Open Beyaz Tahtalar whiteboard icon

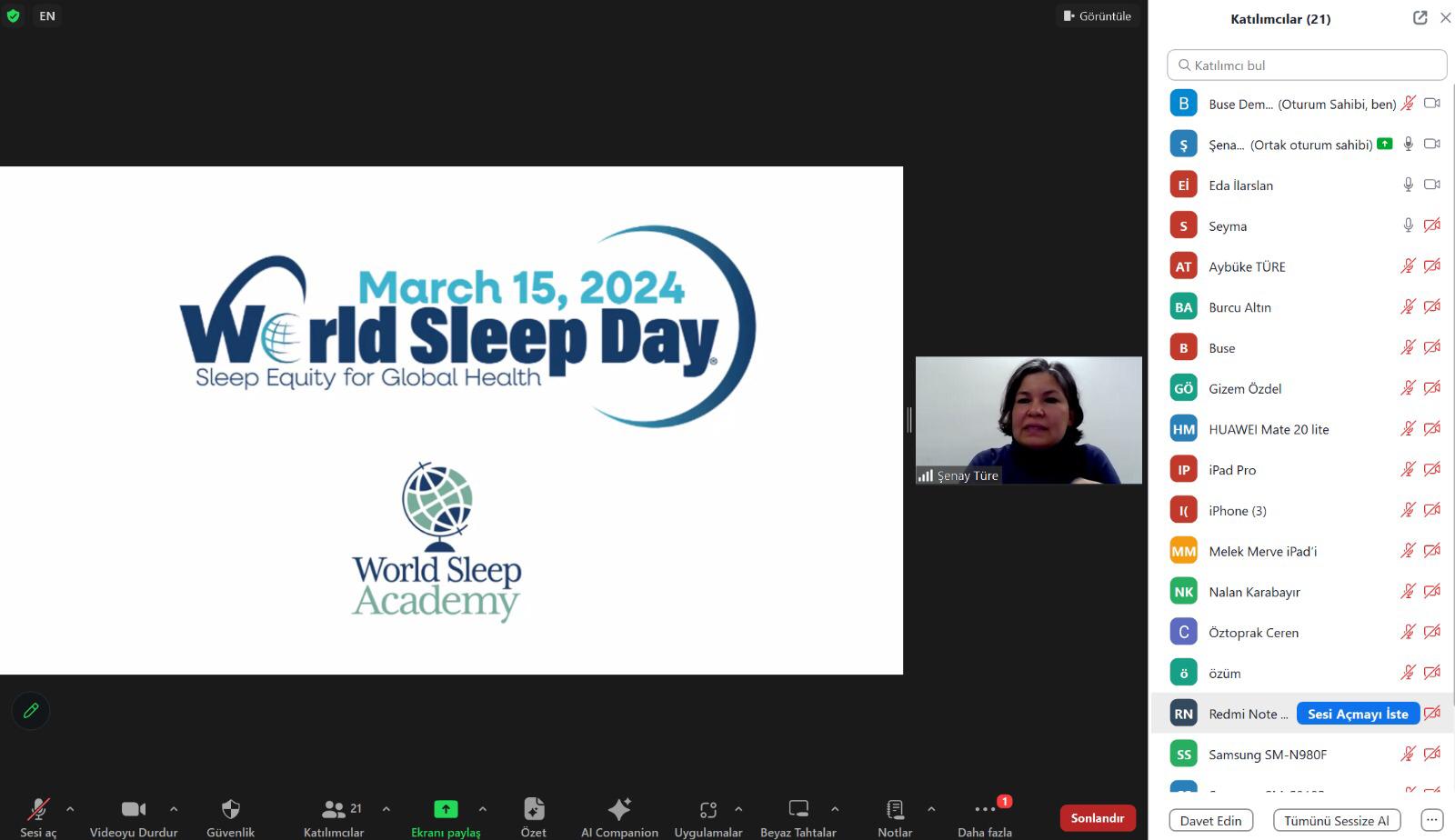[x=798, y=809]
